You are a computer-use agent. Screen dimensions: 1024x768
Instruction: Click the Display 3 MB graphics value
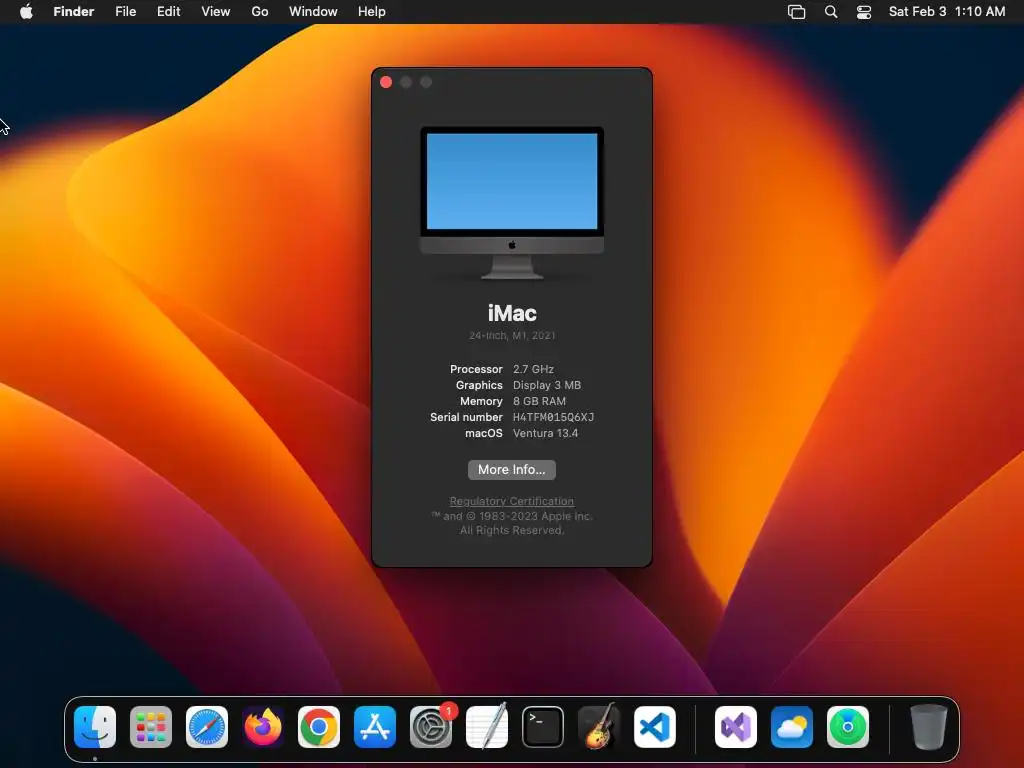click(547, 385)
